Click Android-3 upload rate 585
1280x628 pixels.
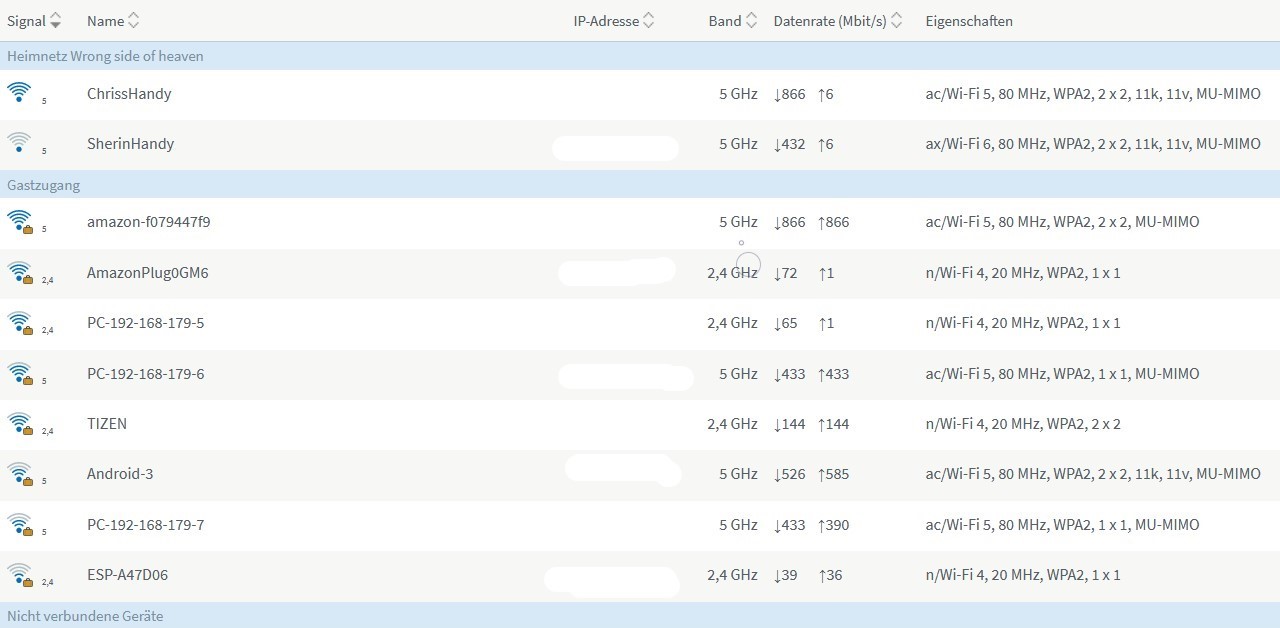pos(833,474)
